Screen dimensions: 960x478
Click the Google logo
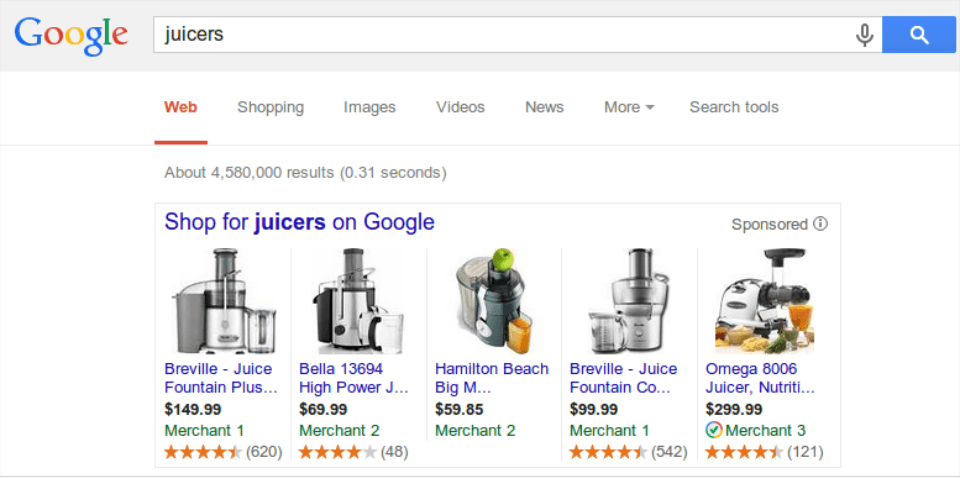(71, 35)
